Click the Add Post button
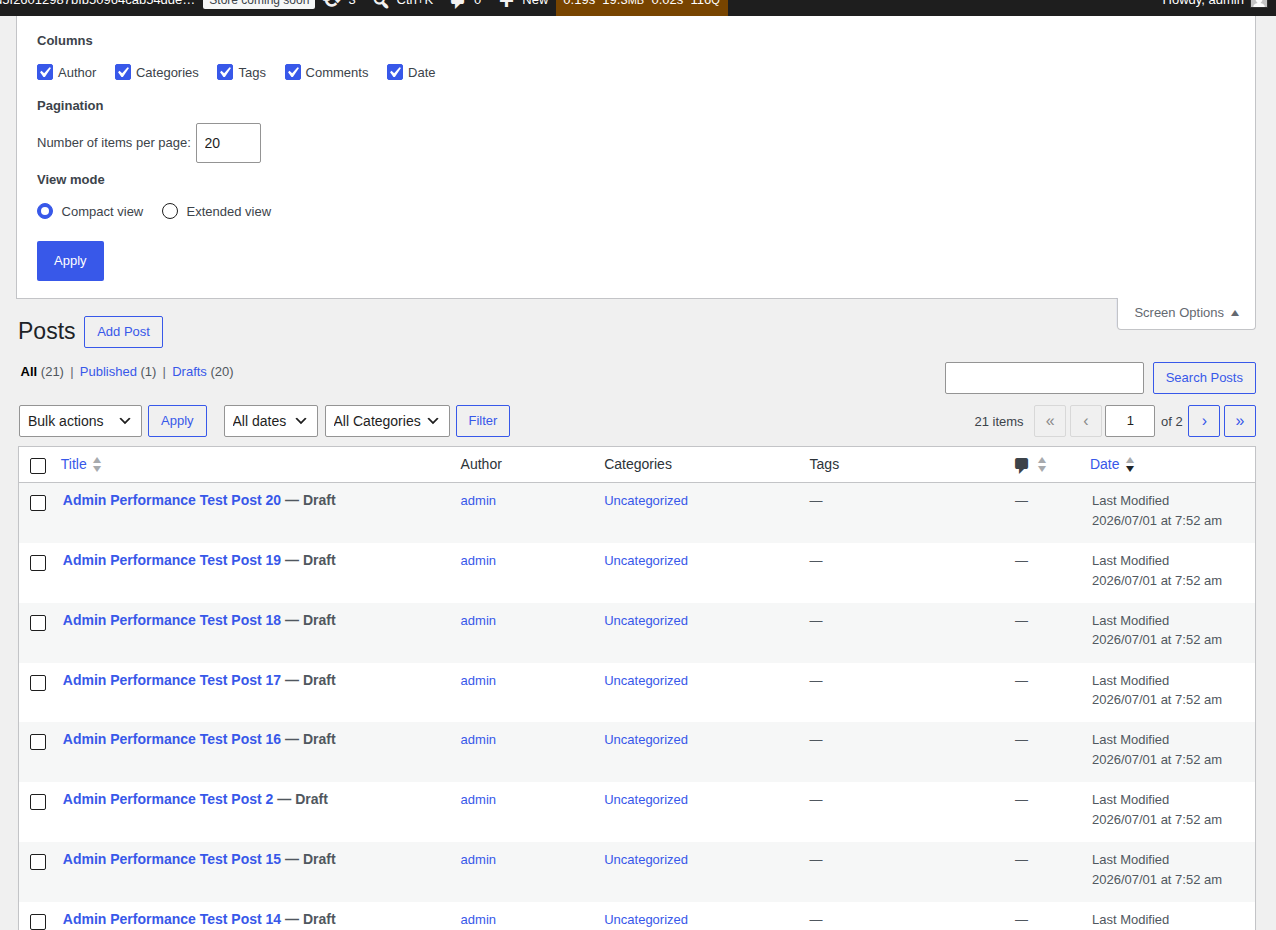Screen dimensions: 1276x930 point(123,332)
